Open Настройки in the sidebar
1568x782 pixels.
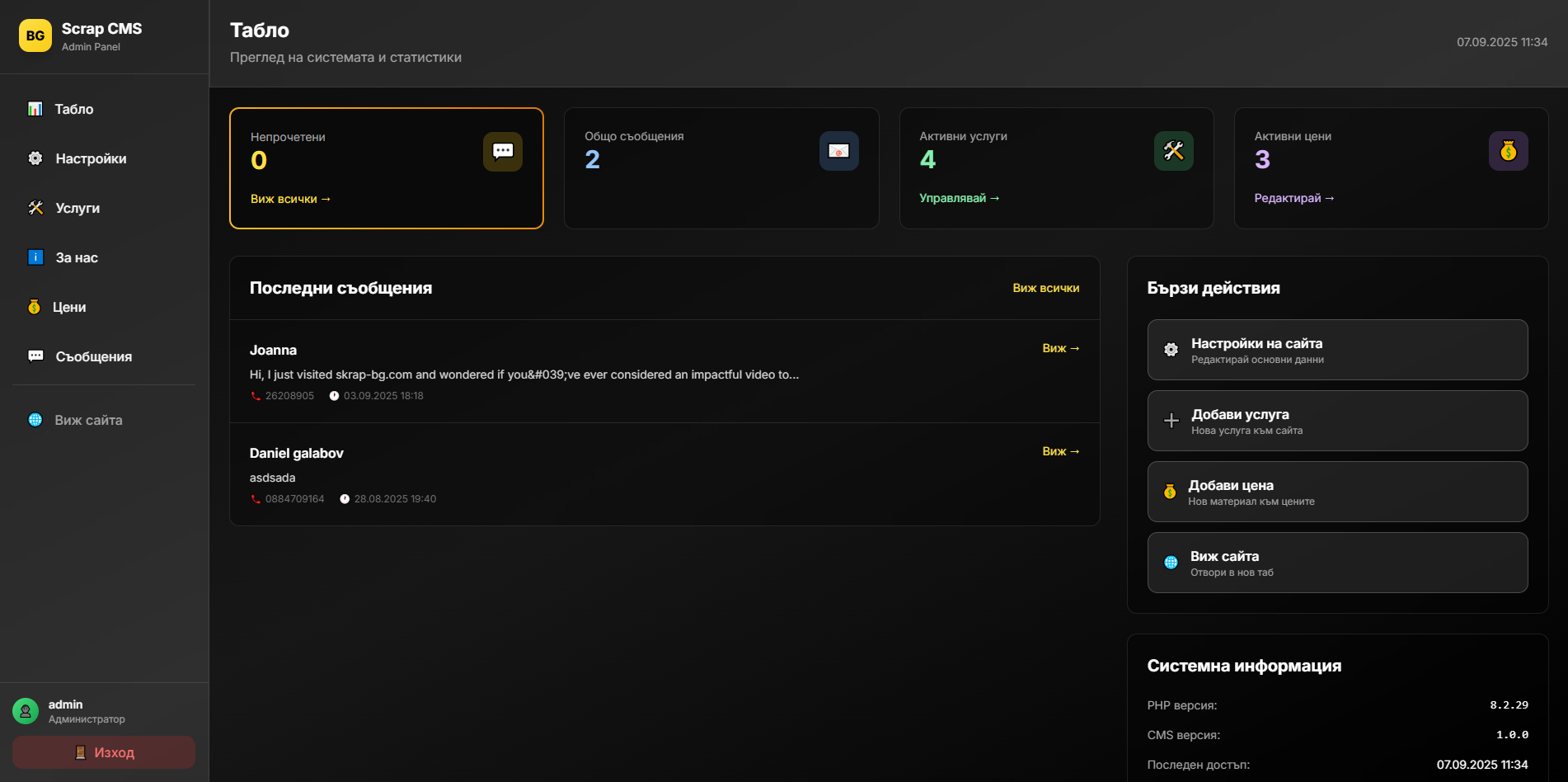tap(91, 158)
